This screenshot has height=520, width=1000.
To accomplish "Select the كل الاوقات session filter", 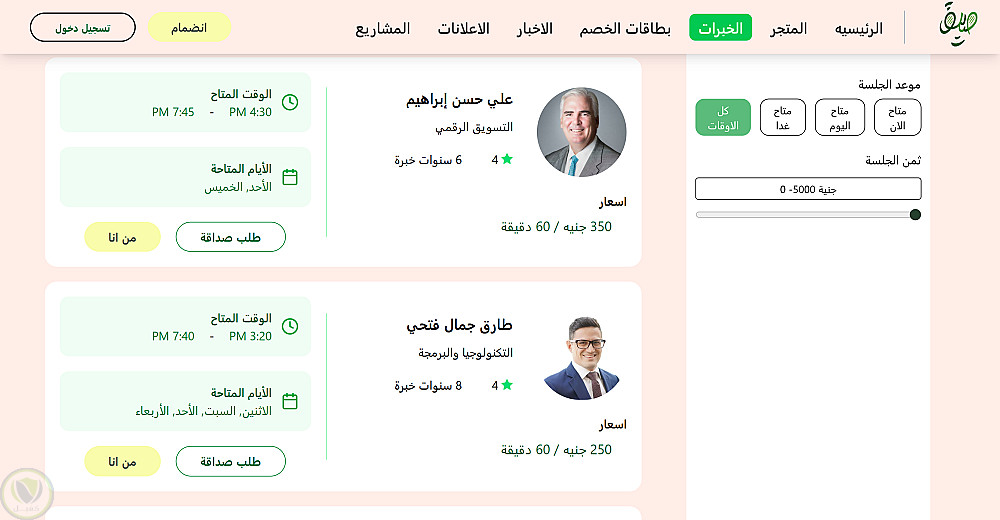I will coord(723,118).
